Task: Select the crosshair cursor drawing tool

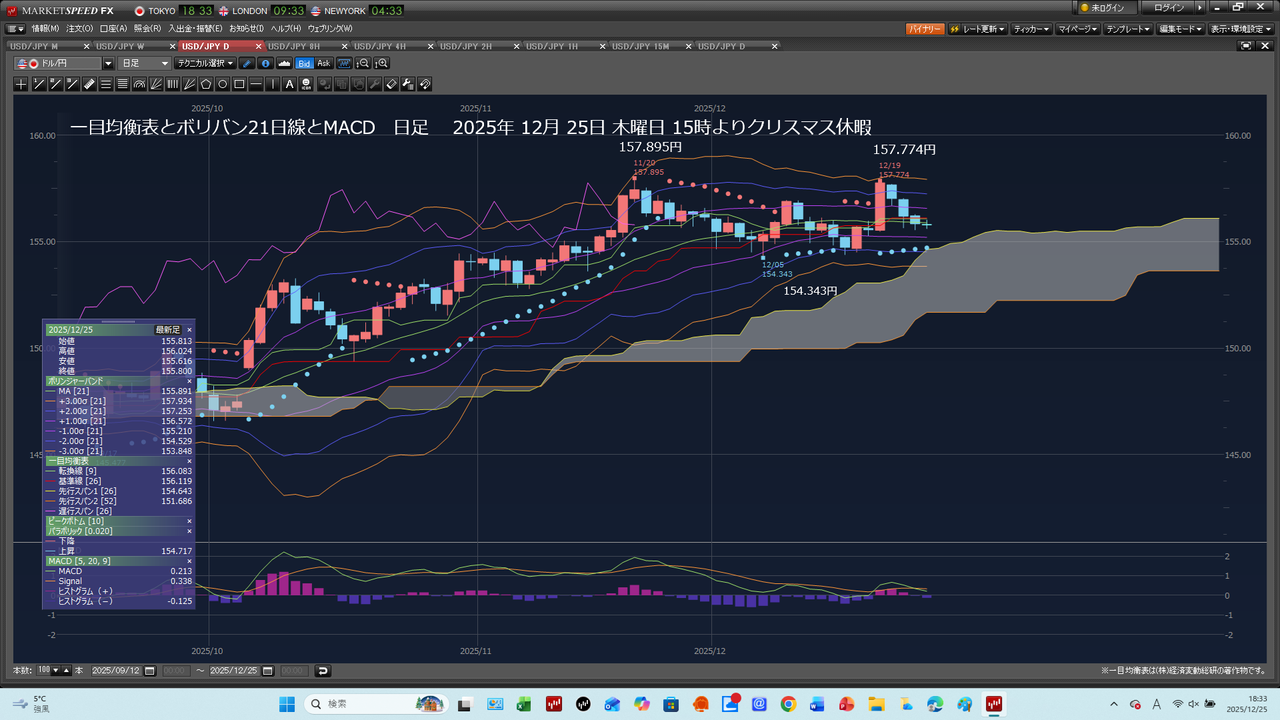Action: coord(21,84)
